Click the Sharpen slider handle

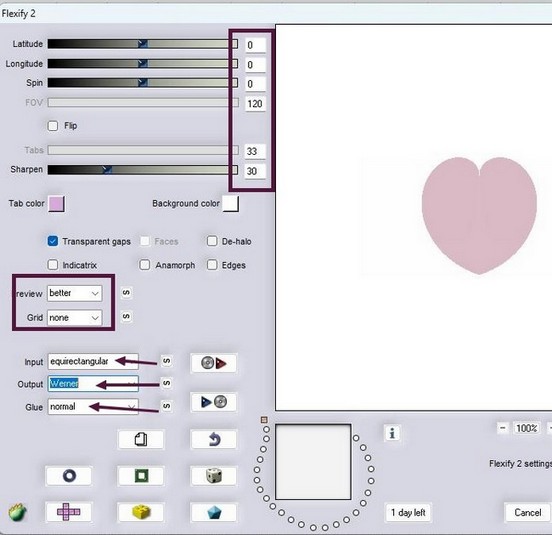pos(107,170)
